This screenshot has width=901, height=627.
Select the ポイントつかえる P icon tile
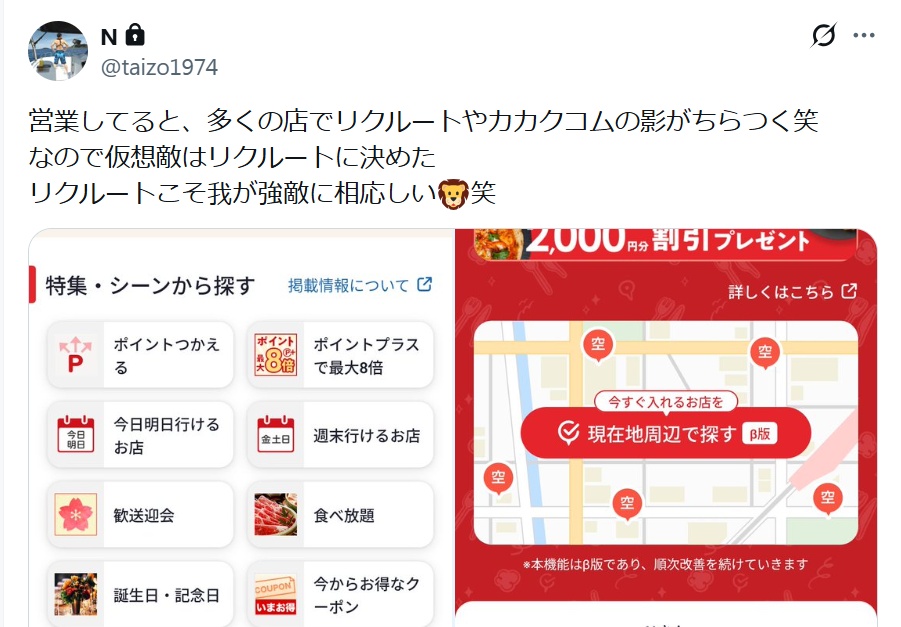(x=140, y=355)
